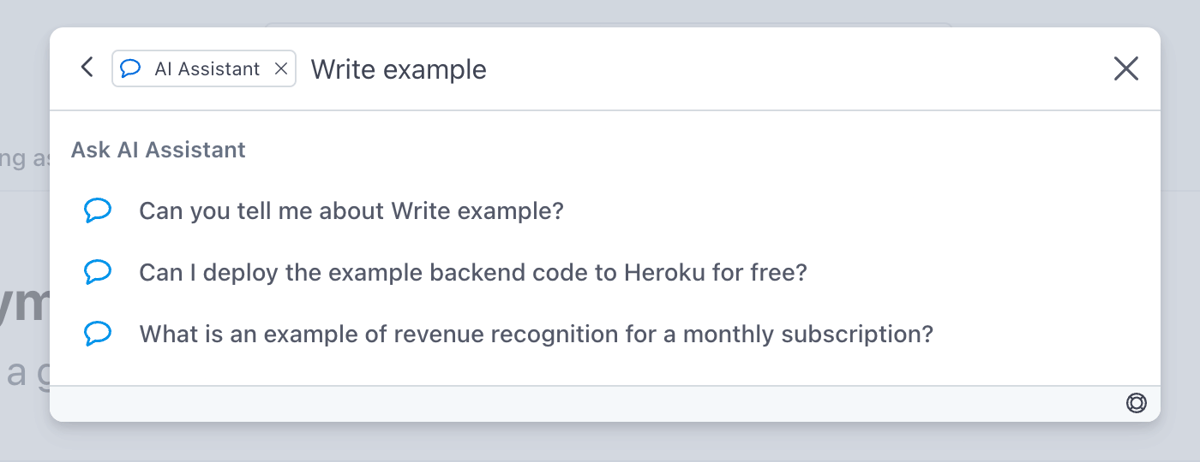Screen dimensions: 1200x462
Task: Click chat icon beside revenue recognition question
Action: [x=97, y=333]
